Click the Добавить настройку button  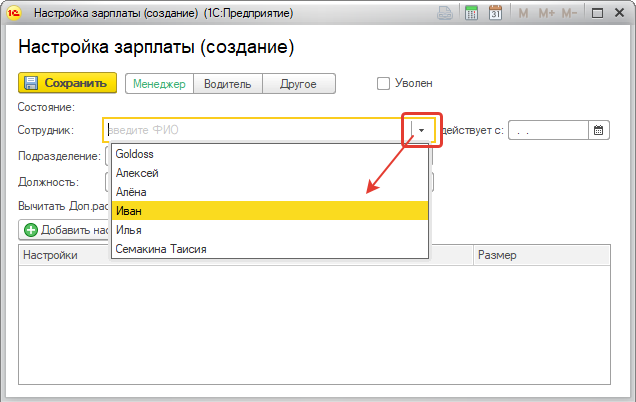click(65, 230)
